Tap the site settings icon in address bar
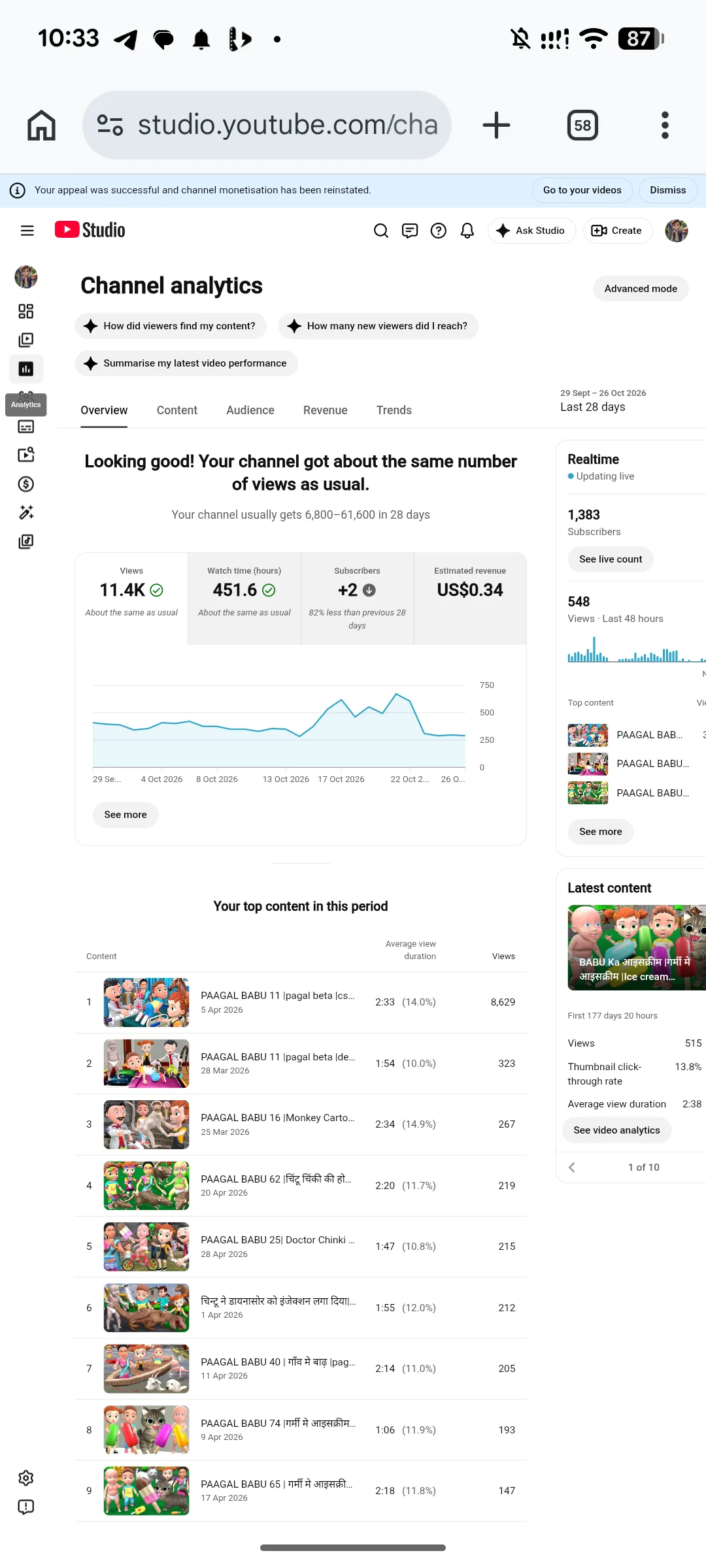 (110, 125)
